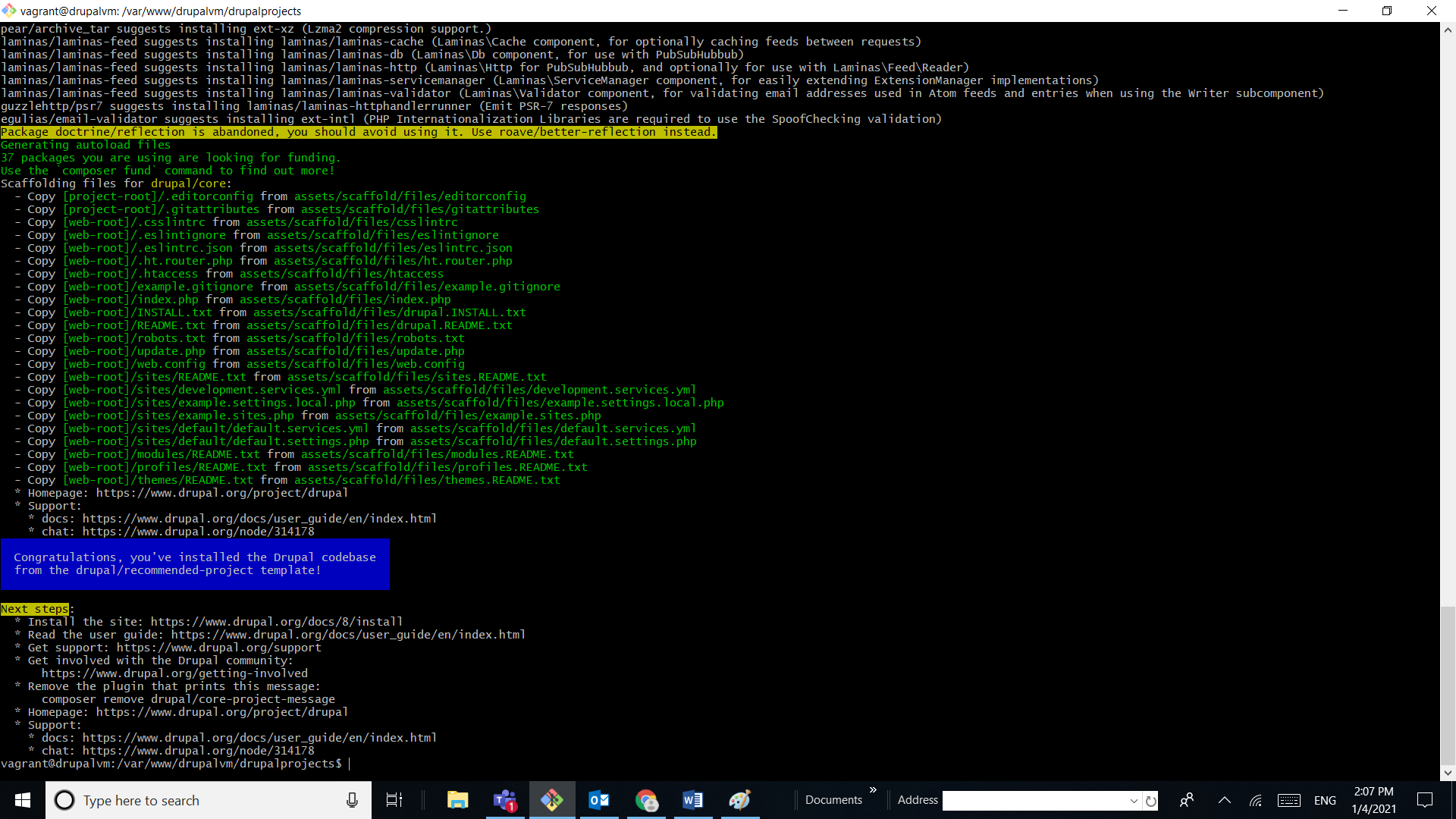Open network connection status icon
The image size is (1456, 819).
[x=1256, y=800]
